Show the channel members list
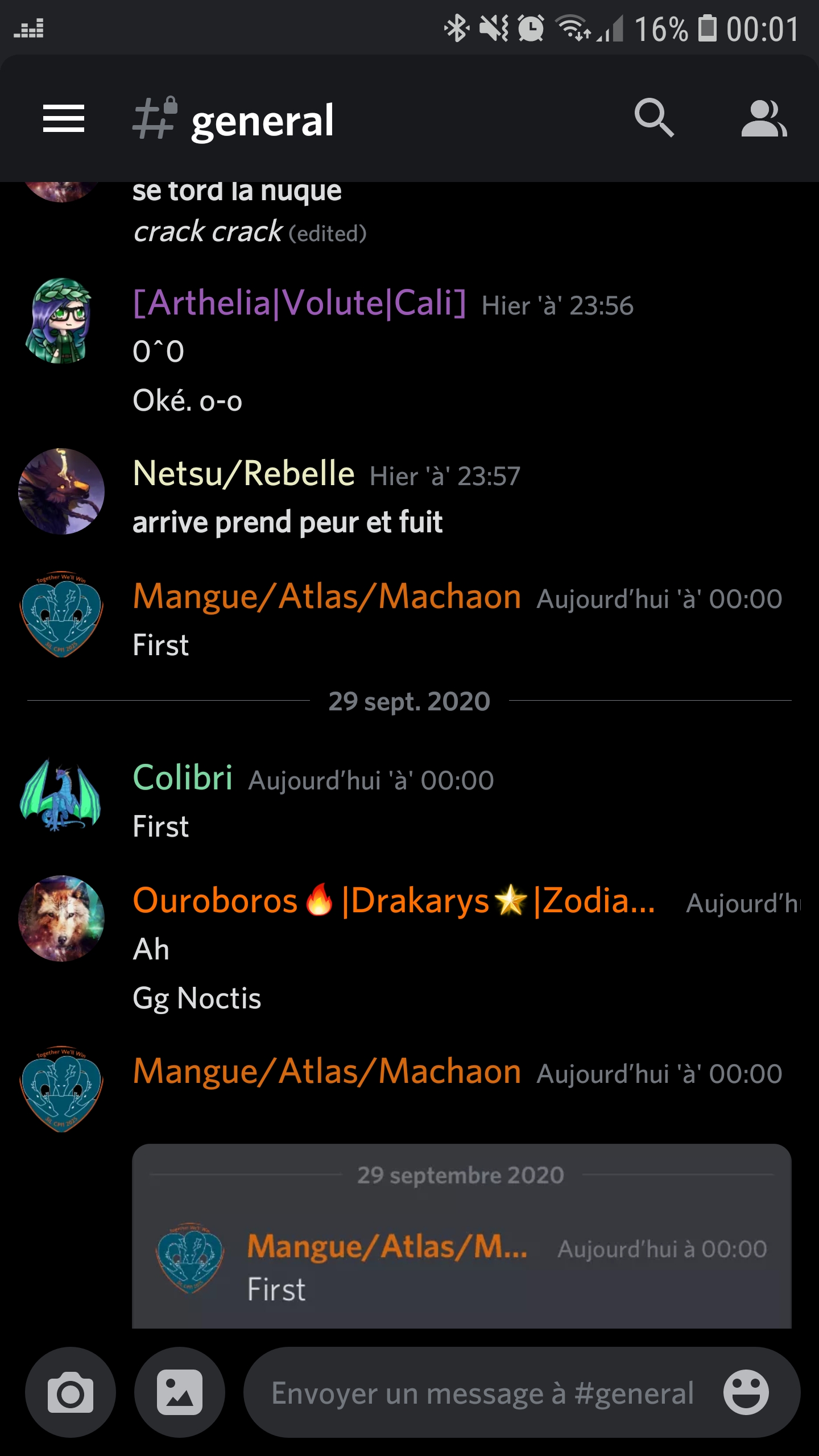This screenshot has width=819, height=1456. pos(764,119)
